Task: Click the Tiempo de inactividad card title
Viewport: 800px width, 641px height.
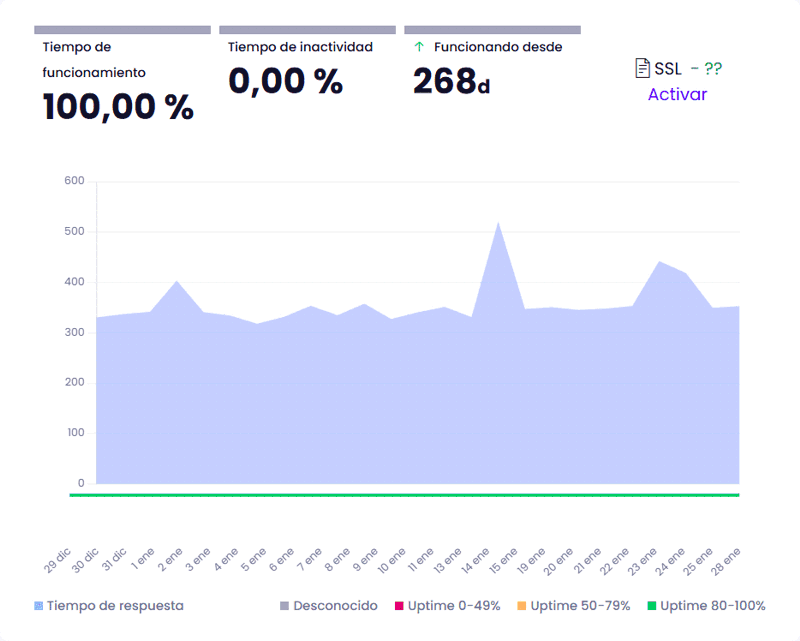Action: click(300, 47)
